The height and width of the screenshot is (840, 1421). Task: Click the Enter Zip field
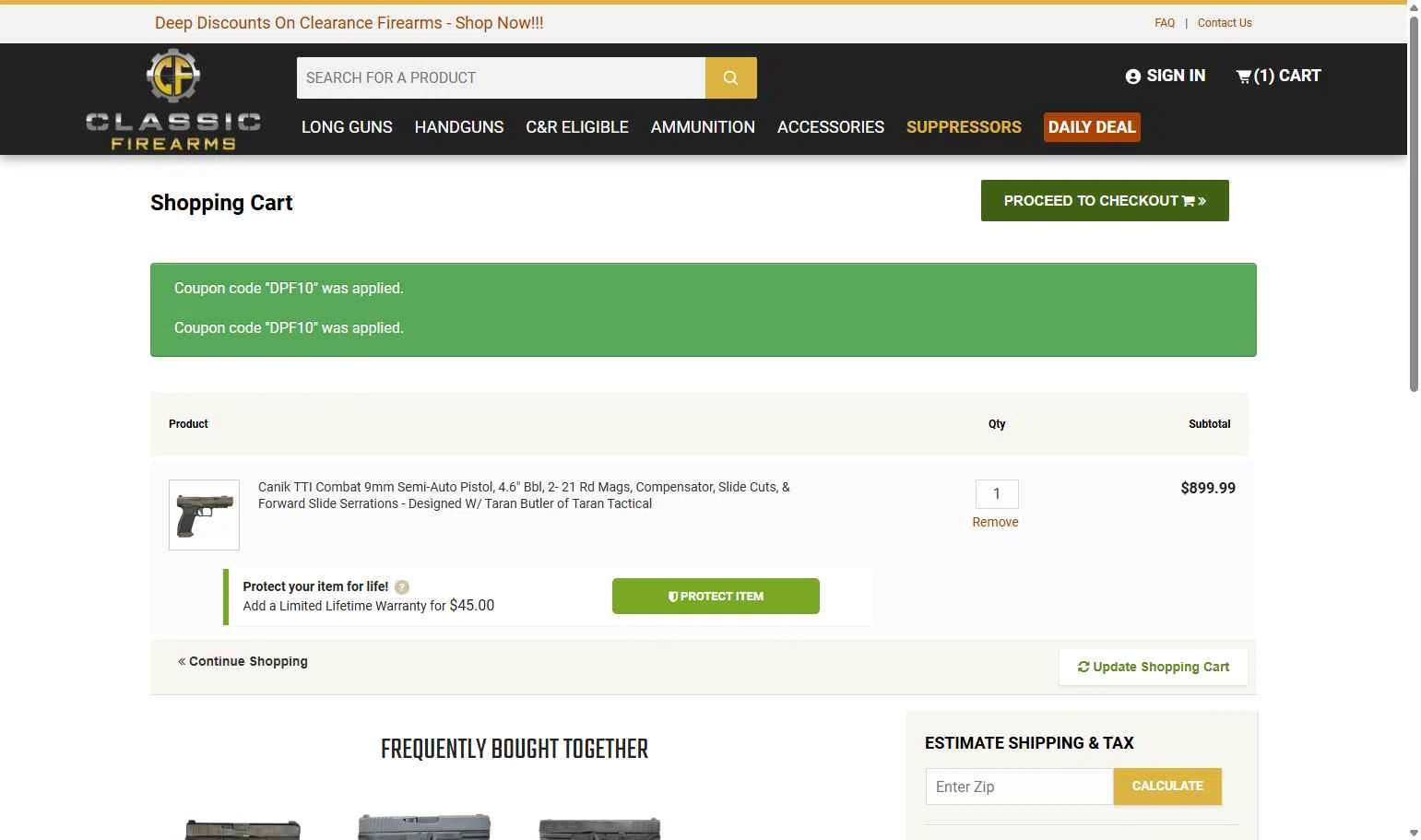click(1019, 787)
